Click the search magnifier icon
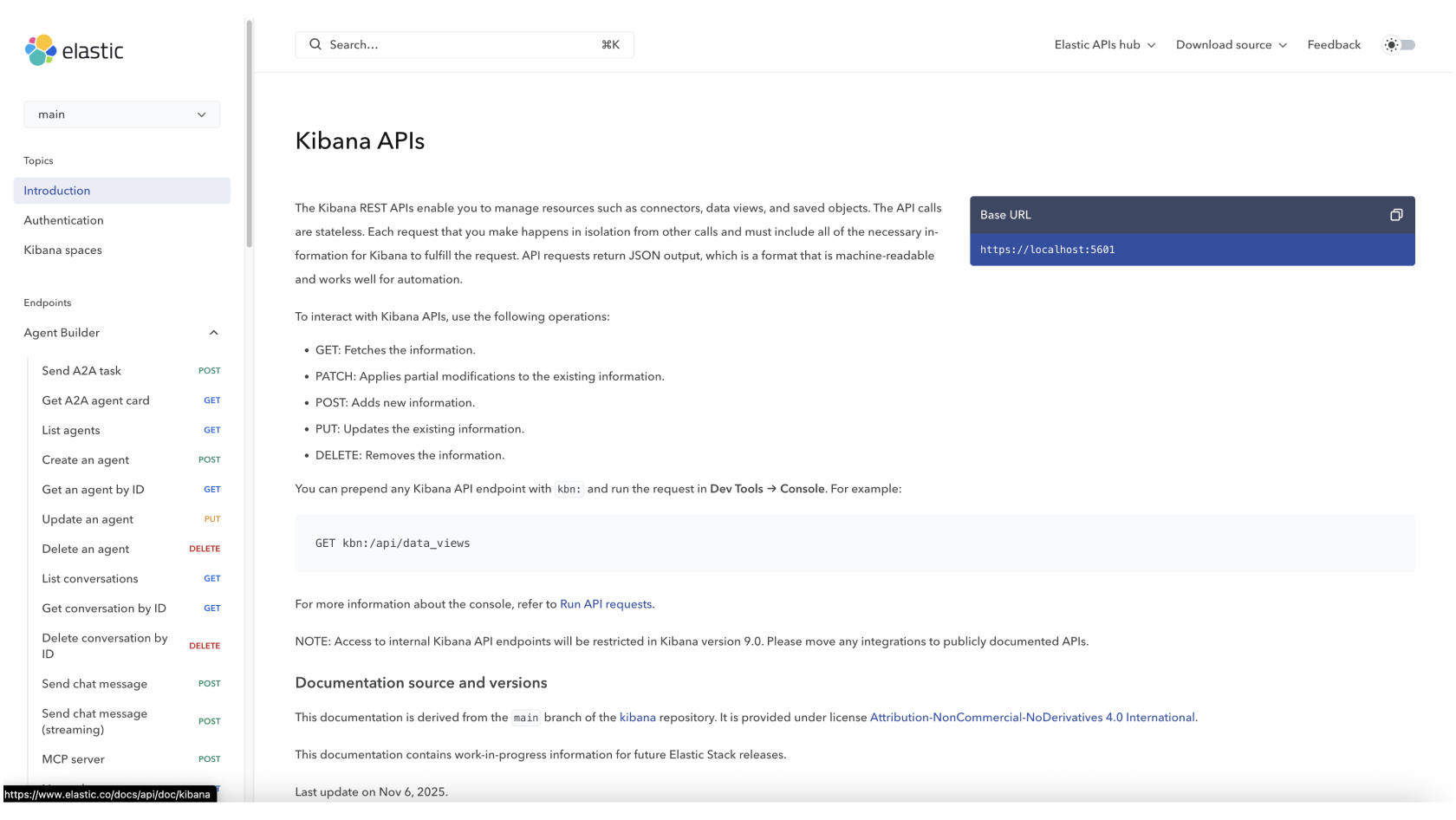This screenshot has width=1456, height=820. tap(315, 44)
